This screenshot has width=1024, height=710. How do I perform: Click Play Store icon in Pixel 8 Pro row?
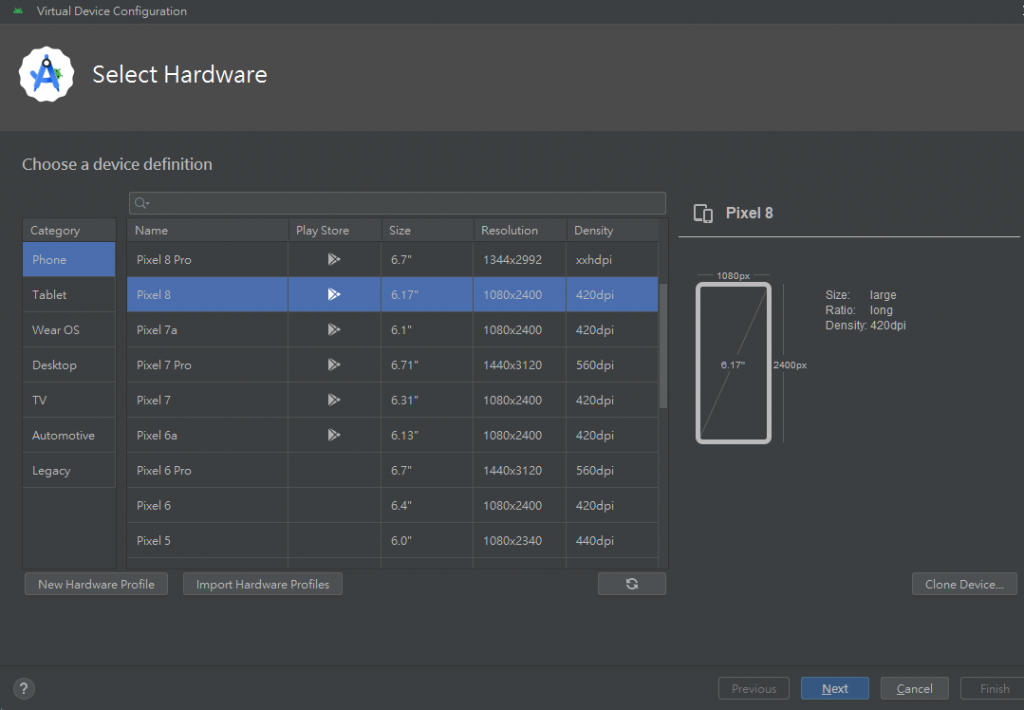click(334, 259)
